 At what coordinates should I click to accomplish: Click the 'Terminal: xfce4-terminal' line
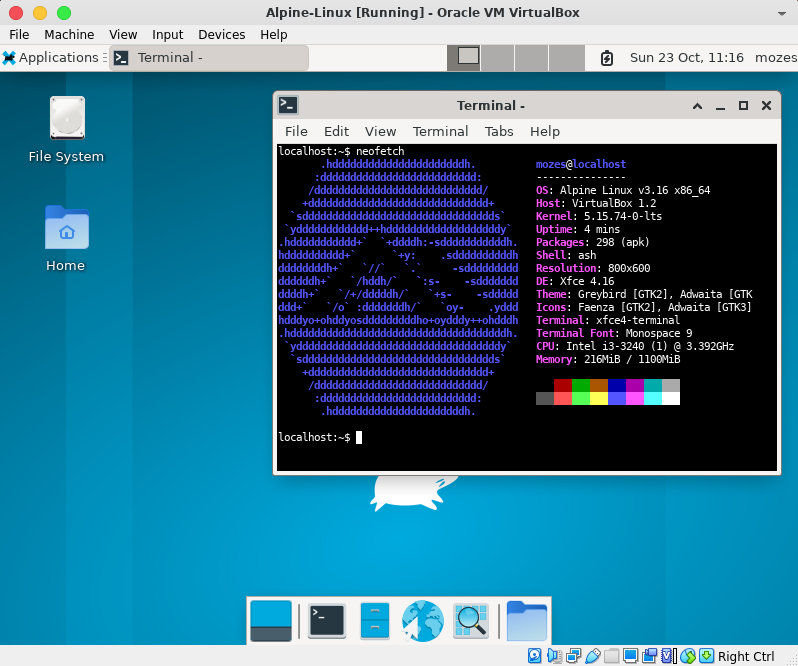(608, 320)
